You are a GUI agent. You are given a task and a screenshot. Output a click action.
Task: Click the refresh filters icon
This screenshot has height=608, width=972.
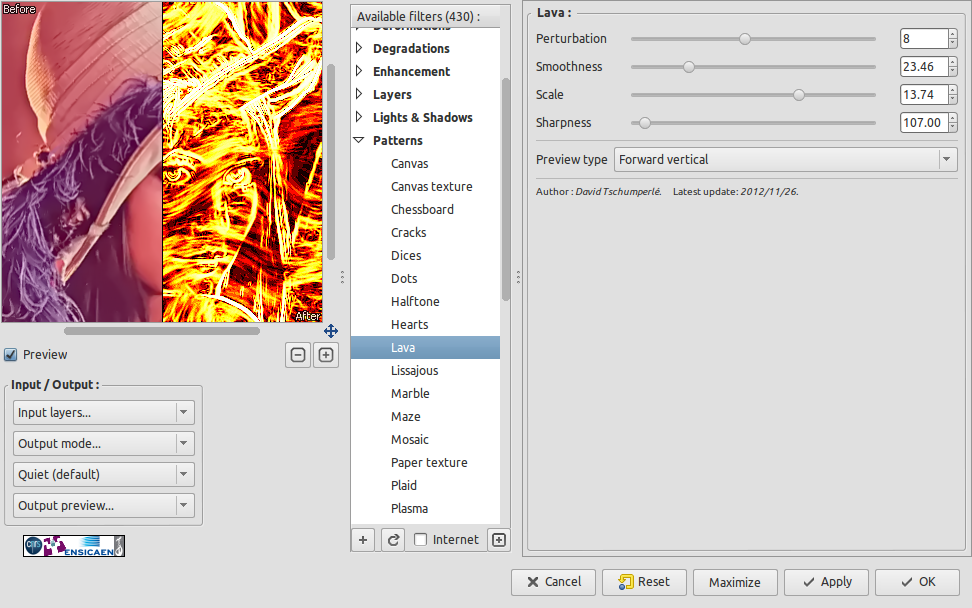pos(394,540)
